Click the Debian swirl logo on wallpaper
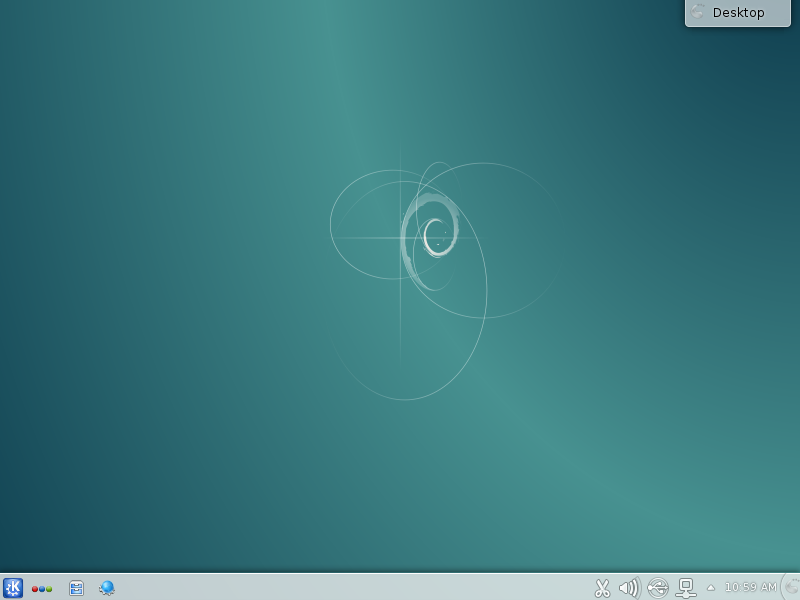The width and height of the screenshot is (800, 600). [x=434, y=238]
